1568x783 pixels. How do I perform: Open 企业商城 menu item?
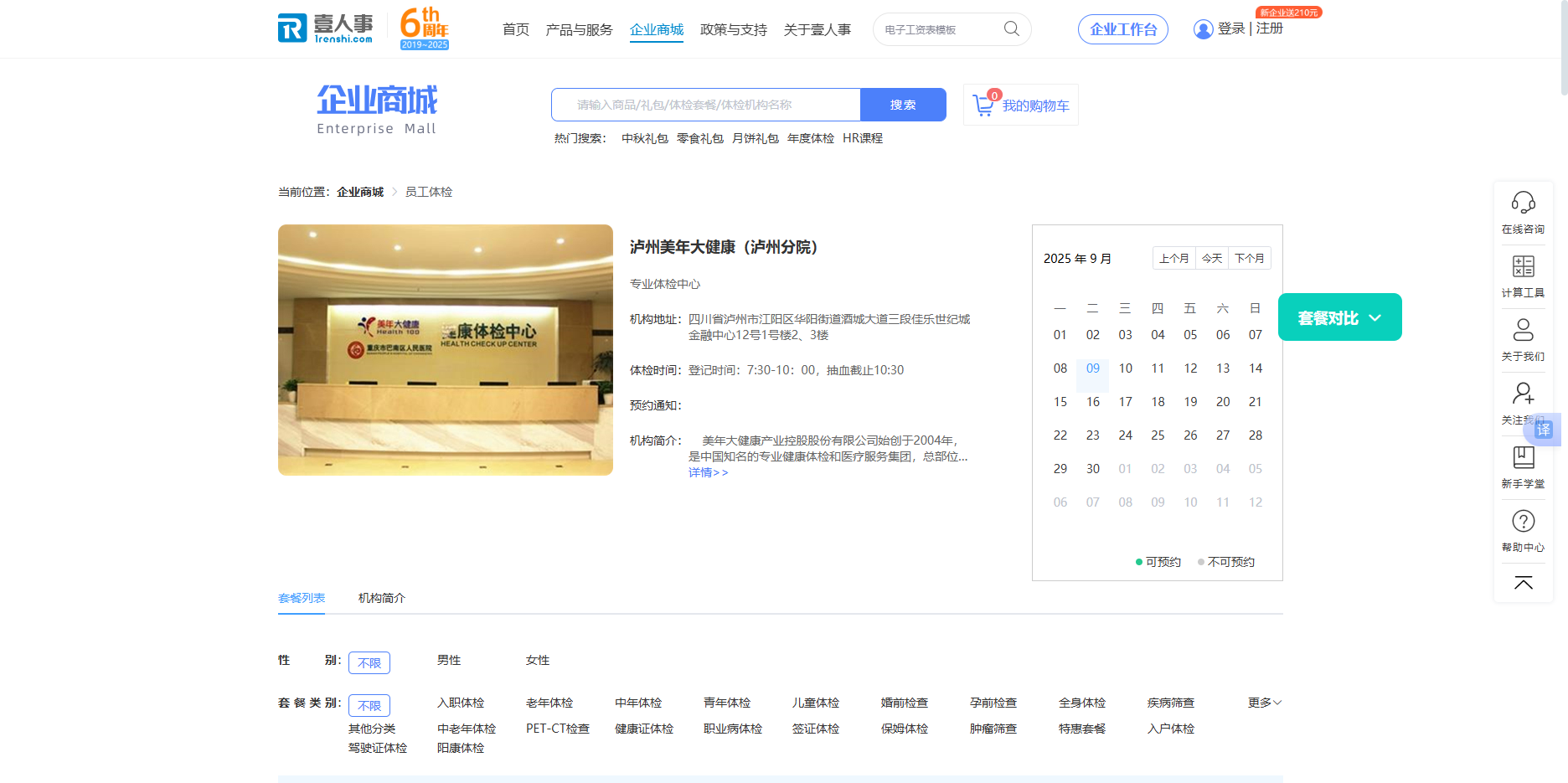pyautogui.click(x=657, y=29)
